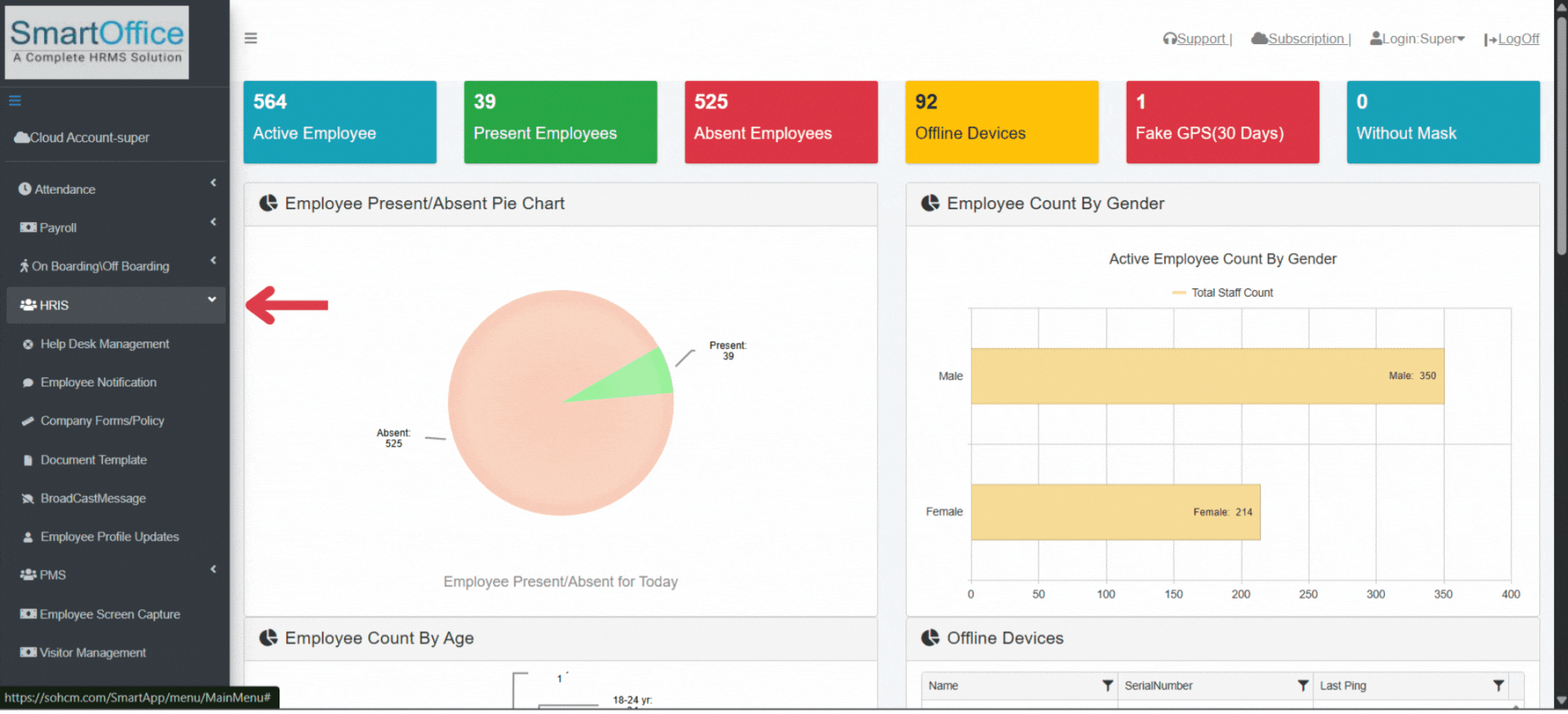Click the Last Ping column filter icon

1498,686
